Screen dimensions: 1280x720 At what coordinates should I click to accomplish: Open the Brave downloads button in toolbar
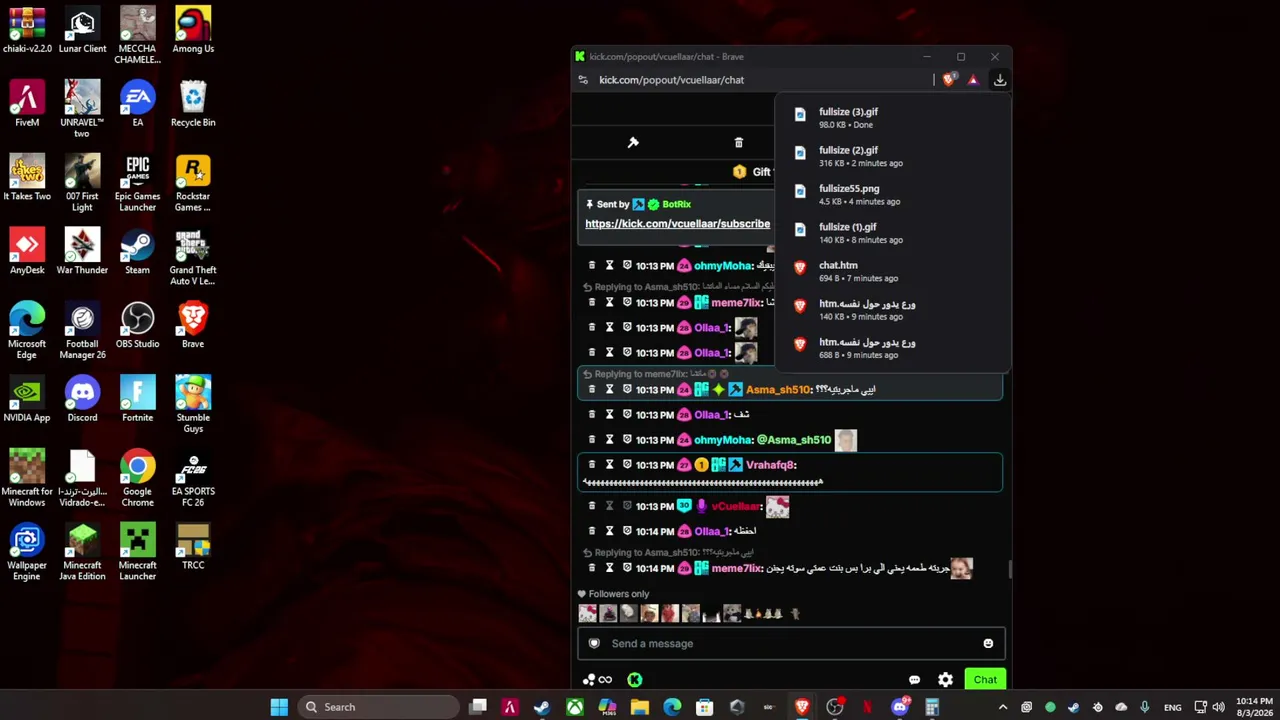(999, 80)
